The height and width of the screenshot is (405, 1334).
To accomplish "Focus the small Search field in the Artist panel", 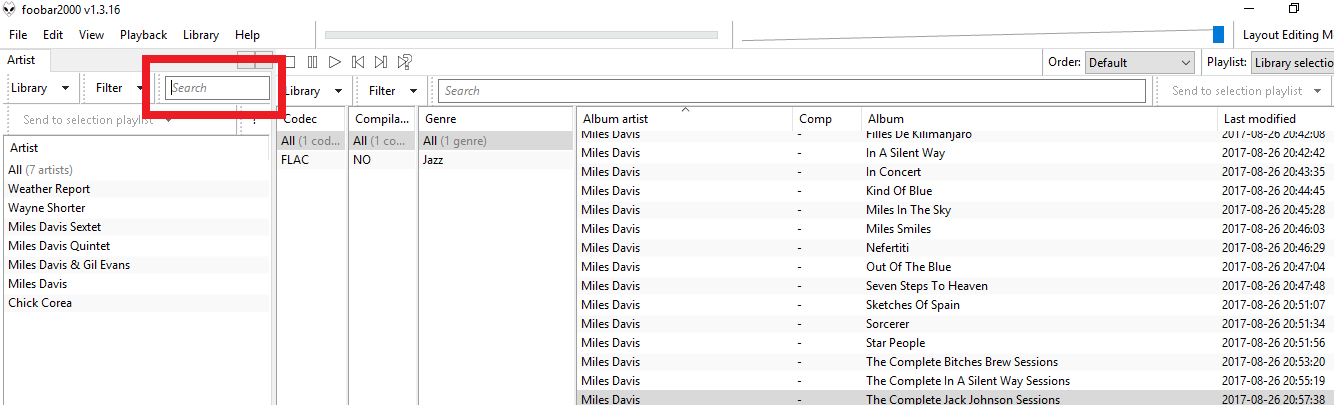I will click(218, 88).
